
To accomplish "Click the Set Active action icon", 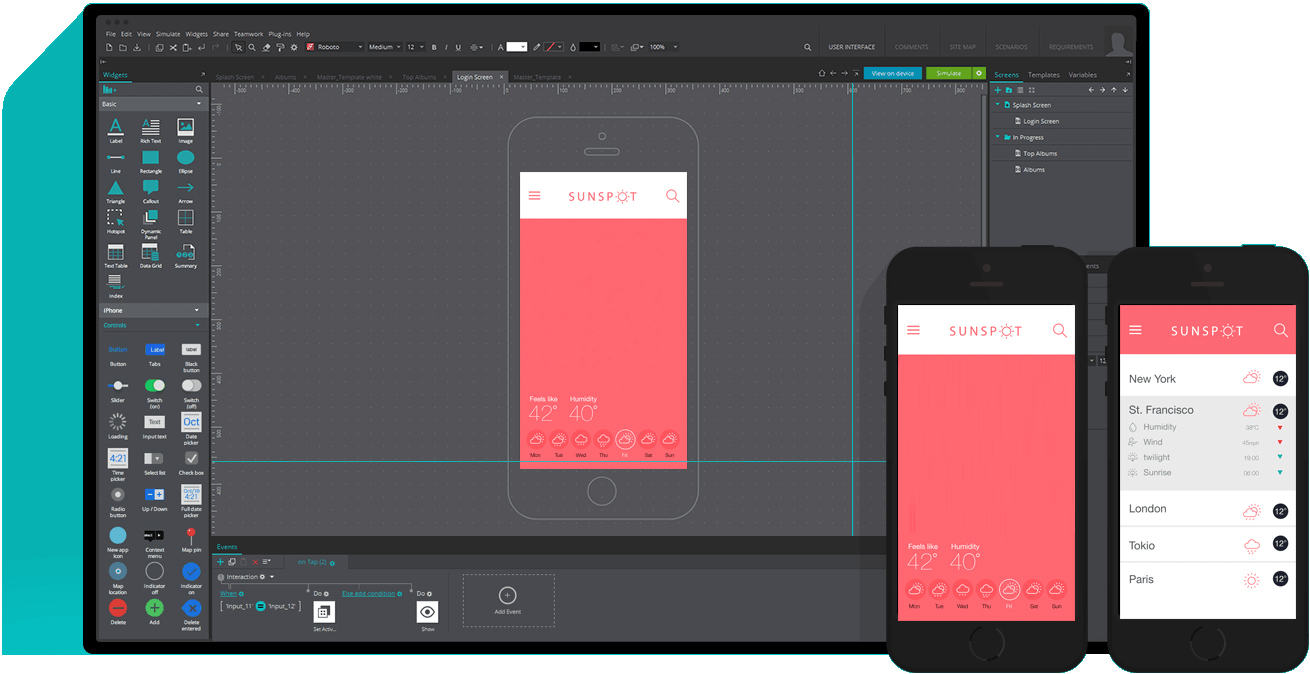I will pos(324,612).
